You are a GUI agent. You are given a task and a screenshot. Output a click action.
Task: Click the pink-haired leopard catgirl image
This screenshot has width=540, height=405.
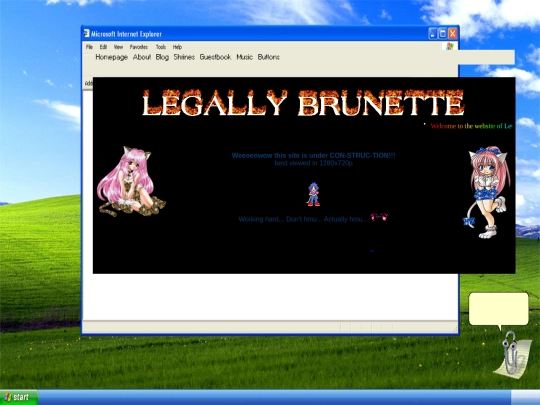pos(131,181)
